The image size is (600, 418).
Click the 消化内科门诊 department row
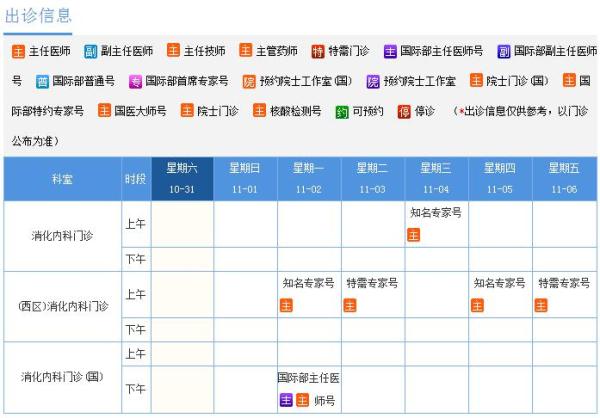[x=62, y=236]
